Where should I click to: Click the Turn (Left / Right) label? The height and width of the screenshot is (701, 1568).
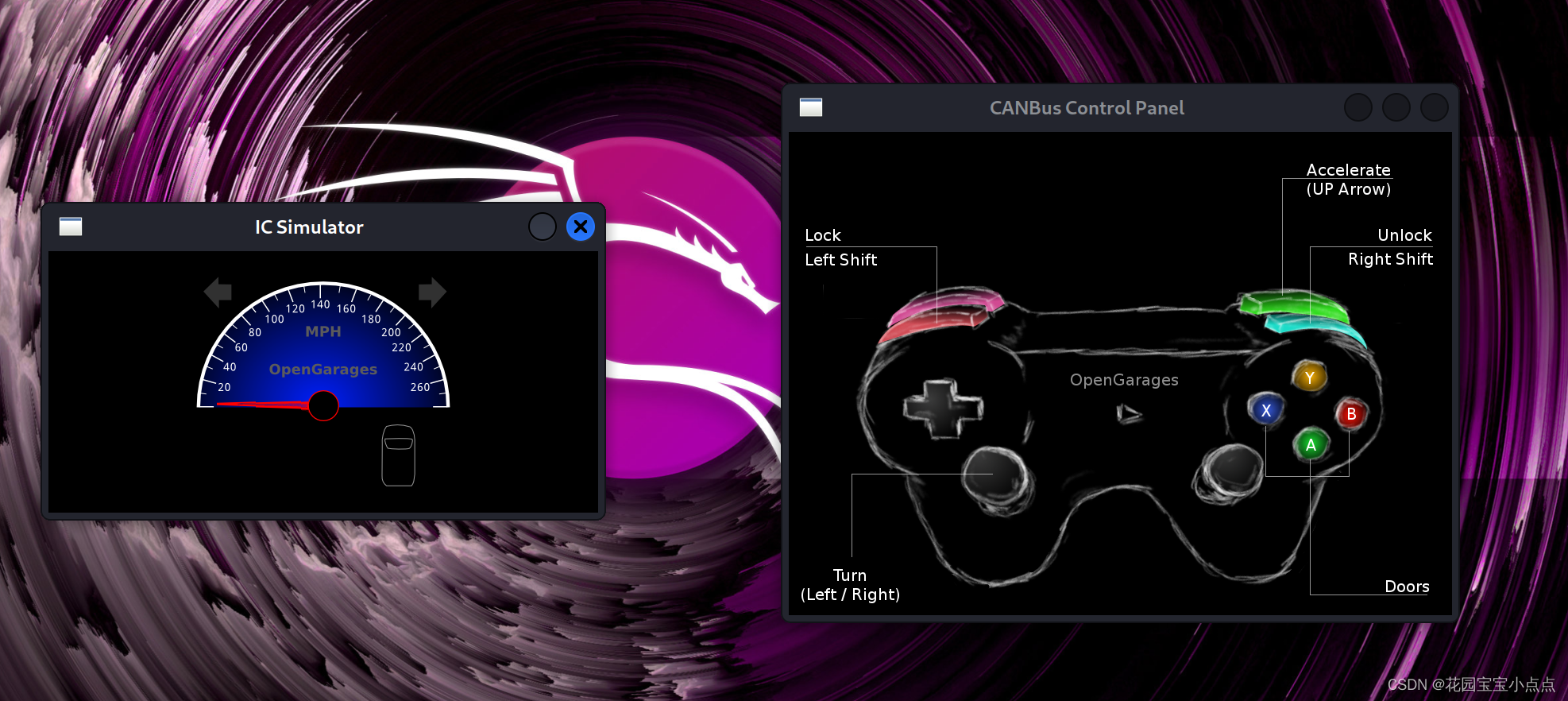850,585
